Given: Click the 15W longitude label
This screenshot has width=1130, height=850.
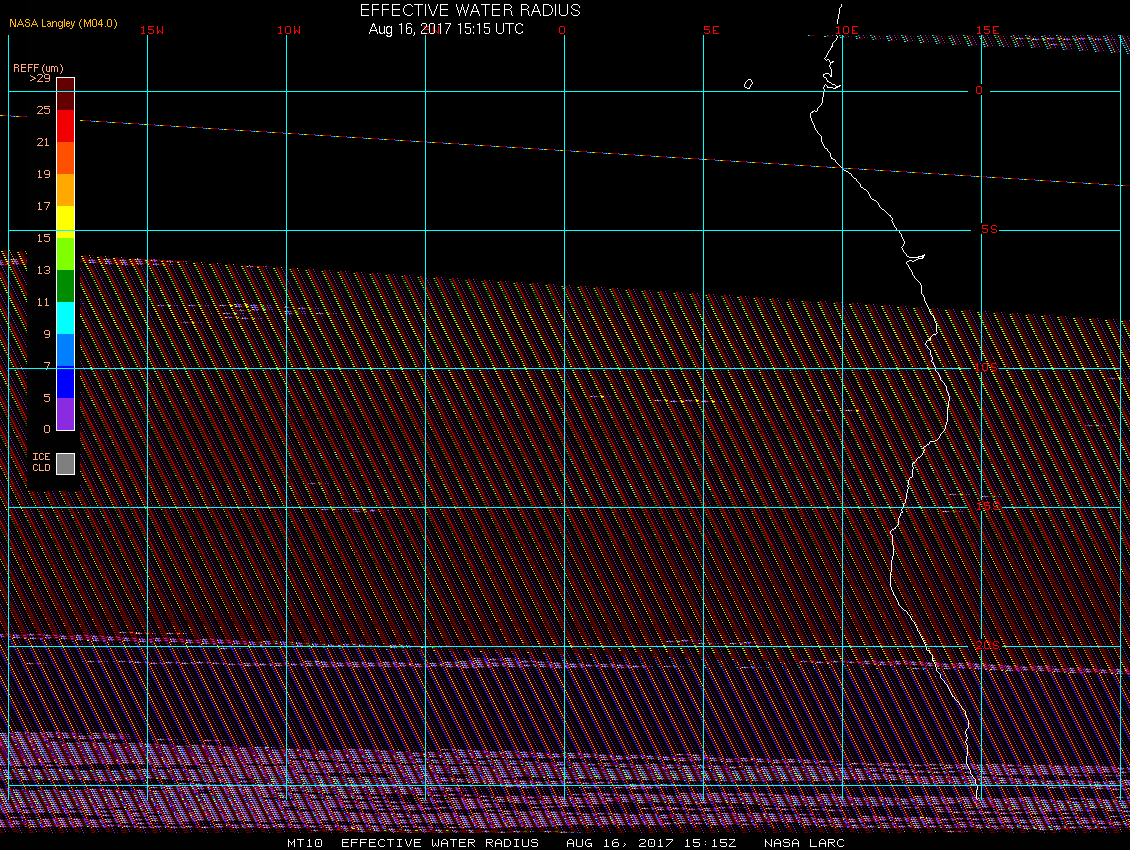Looking at the screenshot, I should point(152,30).
